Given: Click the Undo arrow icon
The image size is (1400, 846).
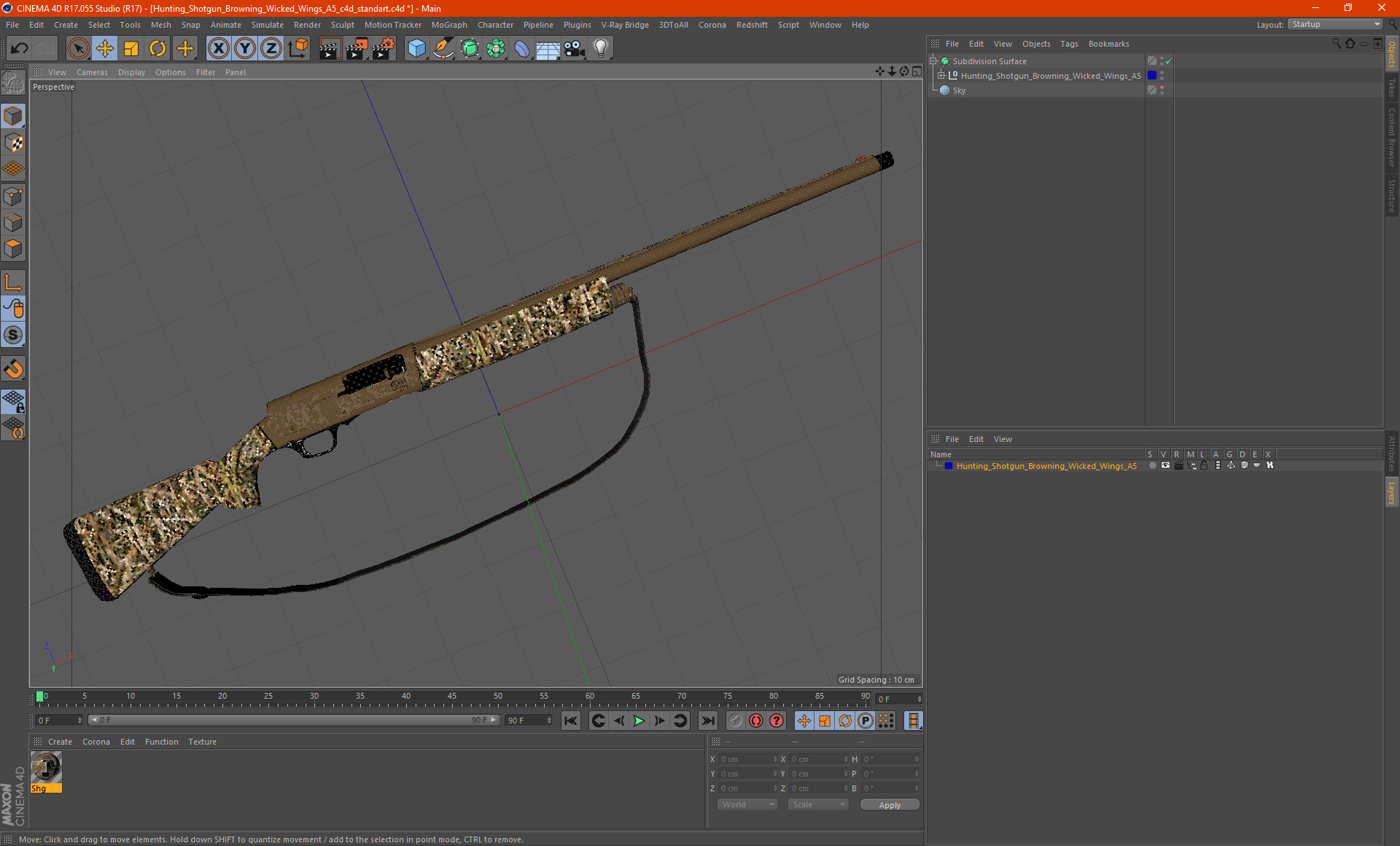Looking at the screenshot, I should tap(20, 49).
